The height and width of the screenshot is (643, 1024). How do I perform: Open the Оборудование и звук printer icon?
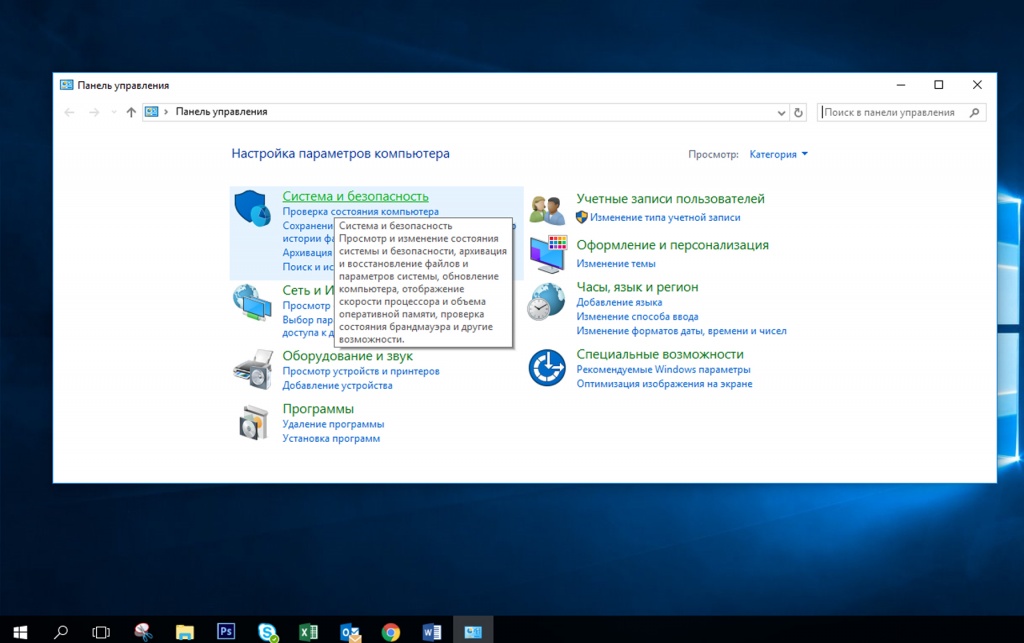pyautogui.click(x=253, y=369)
